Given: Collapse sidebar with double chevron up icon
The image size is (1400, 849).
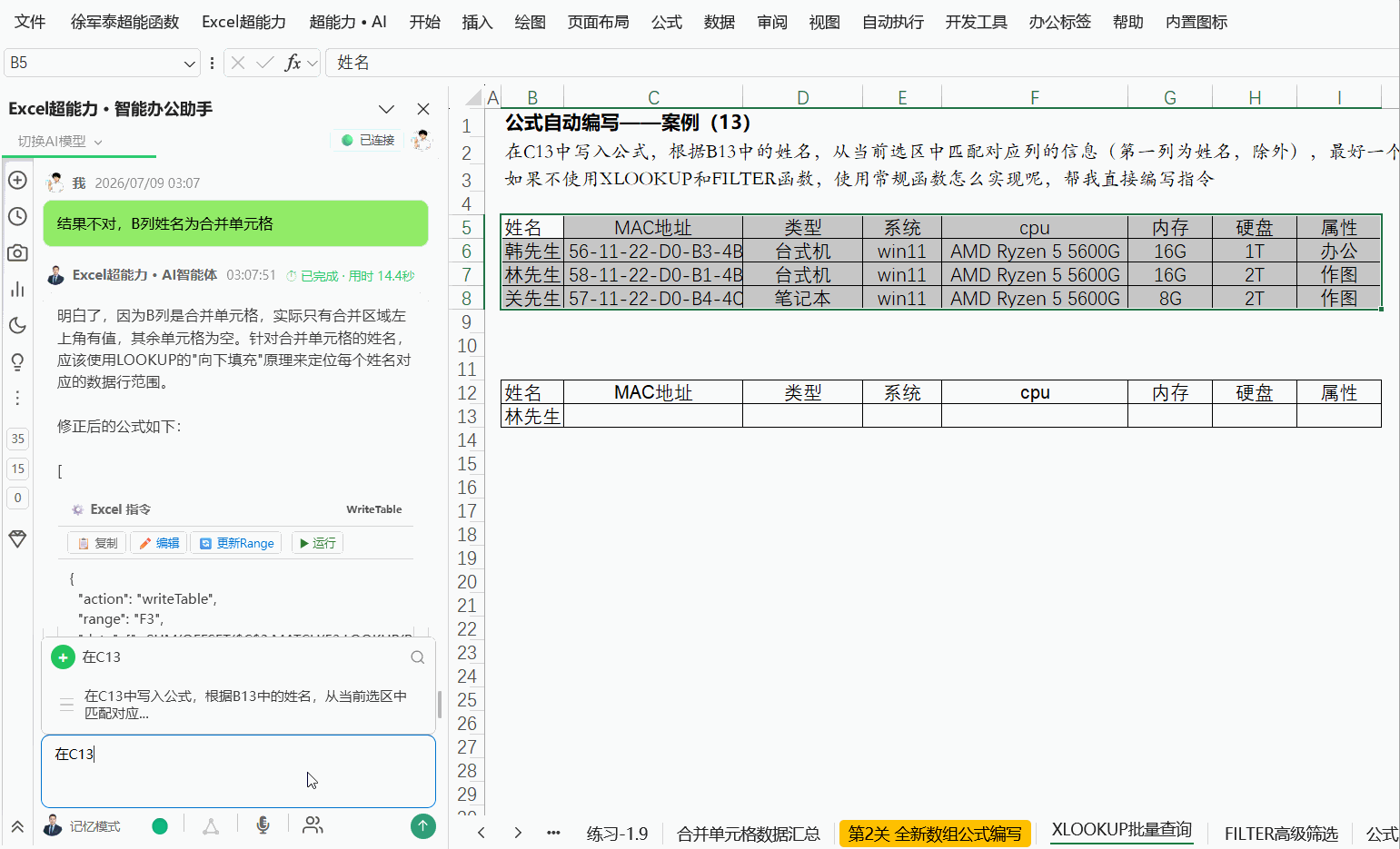Looking at the screenshot, I should tap(17, 826).
